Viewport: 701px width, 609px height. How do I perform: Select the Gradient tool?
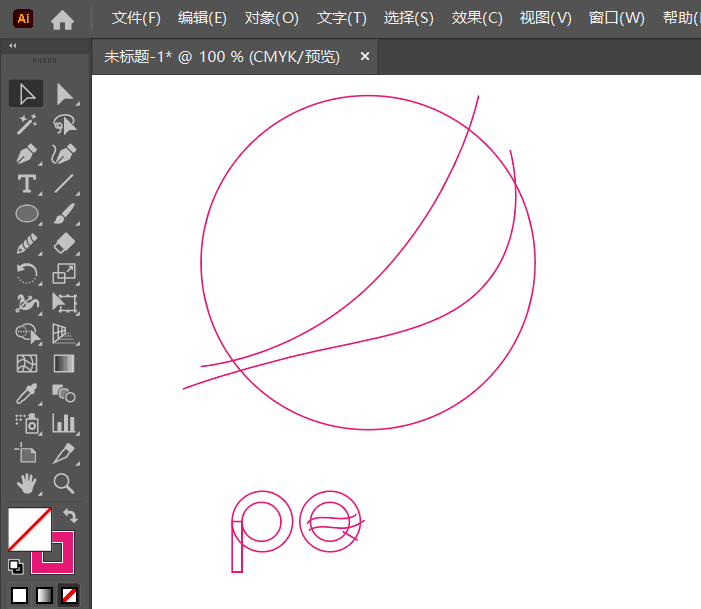coord(64,364)
